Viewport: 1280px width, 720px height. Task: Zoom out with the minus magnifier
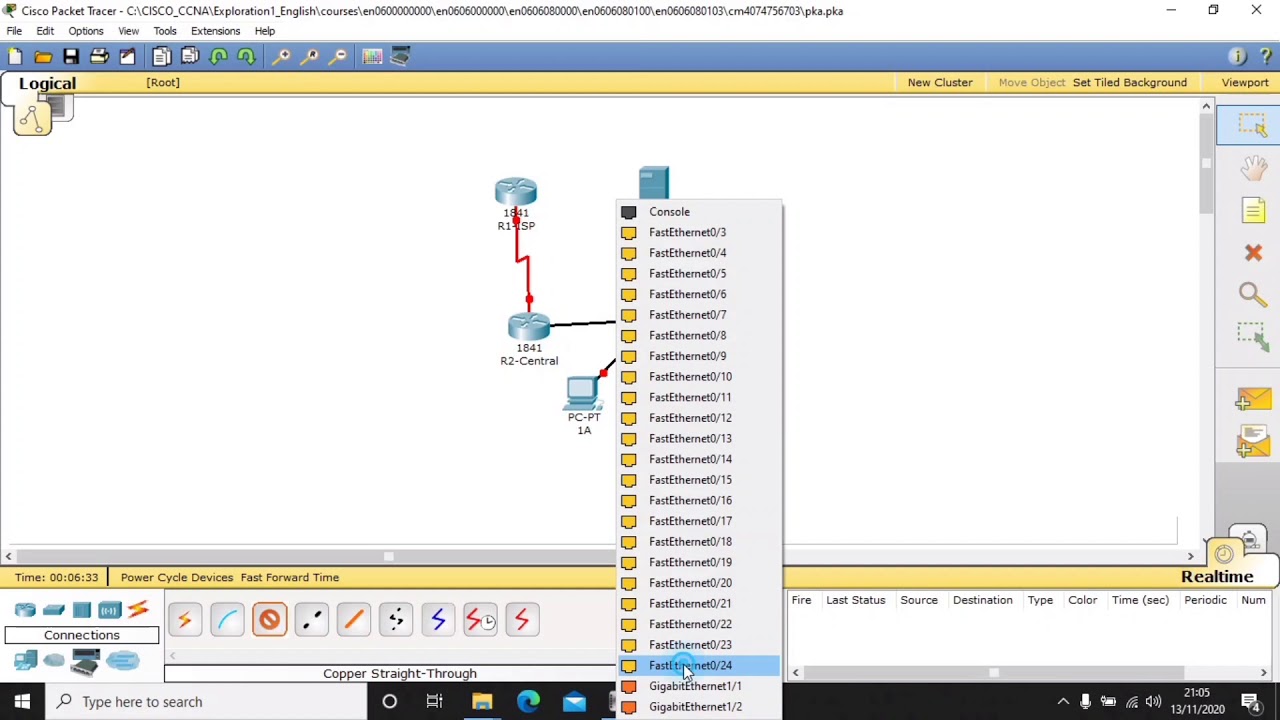click(x=338, y=57)
